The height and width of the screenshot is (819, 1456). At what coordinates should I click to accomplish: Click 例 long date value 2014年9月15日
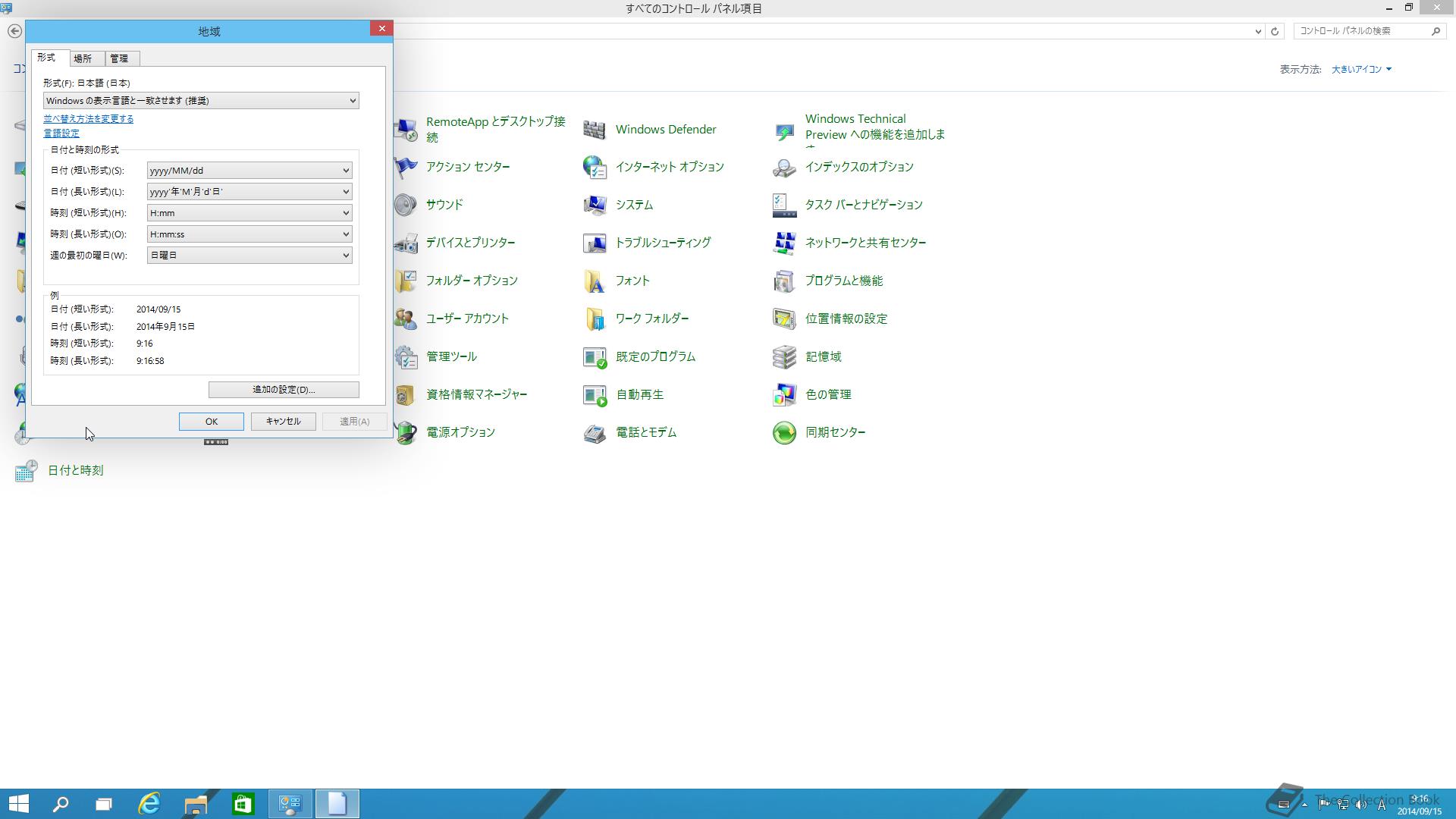(165, 327)
